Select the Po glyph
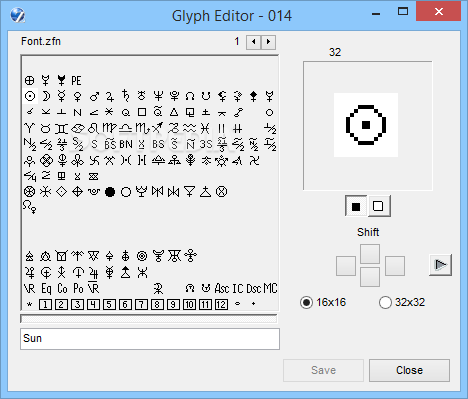The width and height of the screenshot is (468, 399). coord(78,288)
